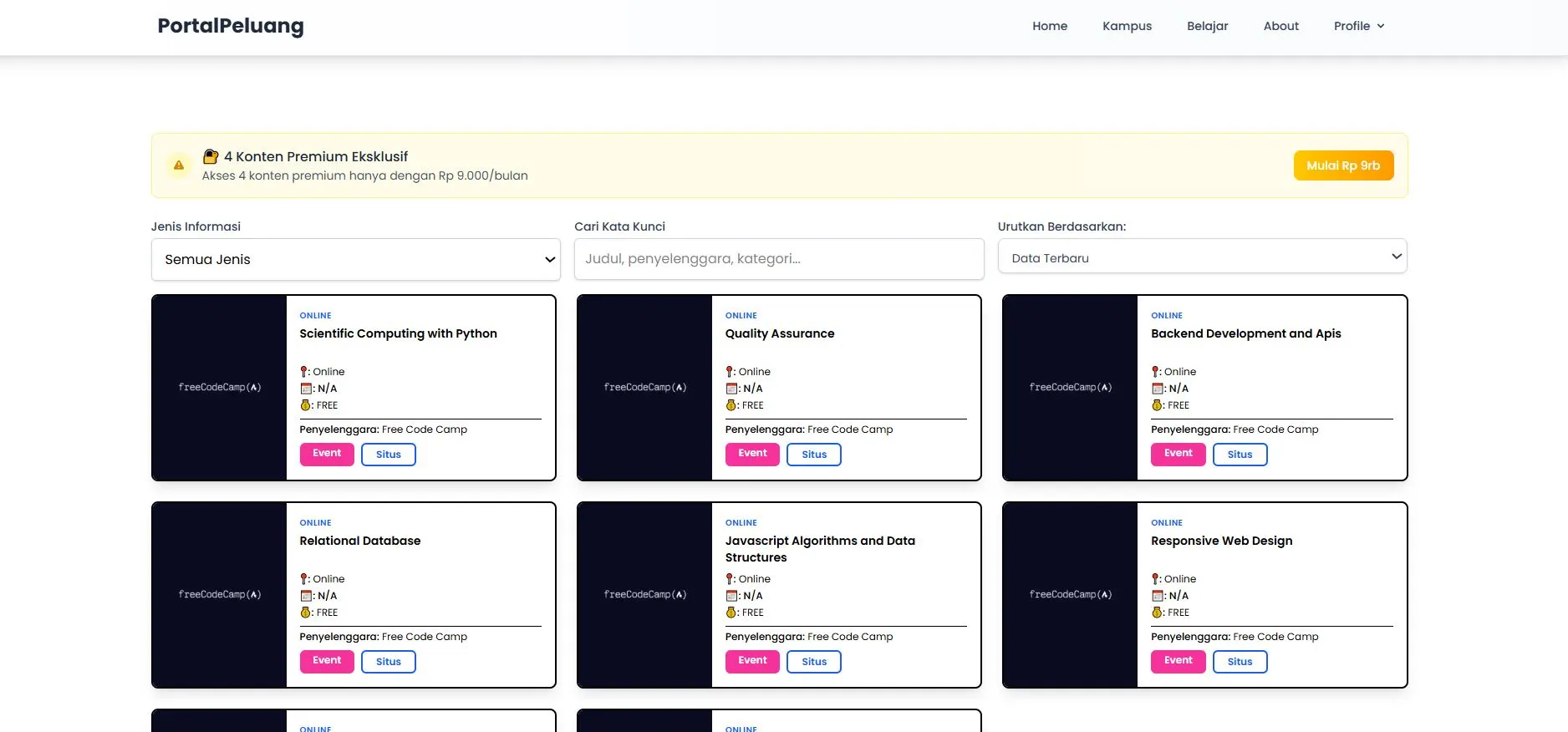Click Event button on Javascript Algorithms card

click(752, 661)
